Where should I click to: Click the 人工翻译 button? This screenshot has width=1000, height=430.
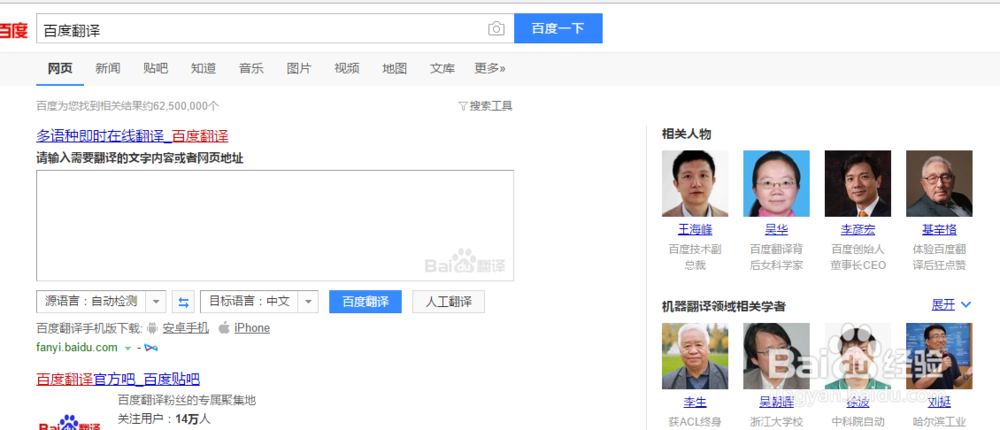(448, 302)
